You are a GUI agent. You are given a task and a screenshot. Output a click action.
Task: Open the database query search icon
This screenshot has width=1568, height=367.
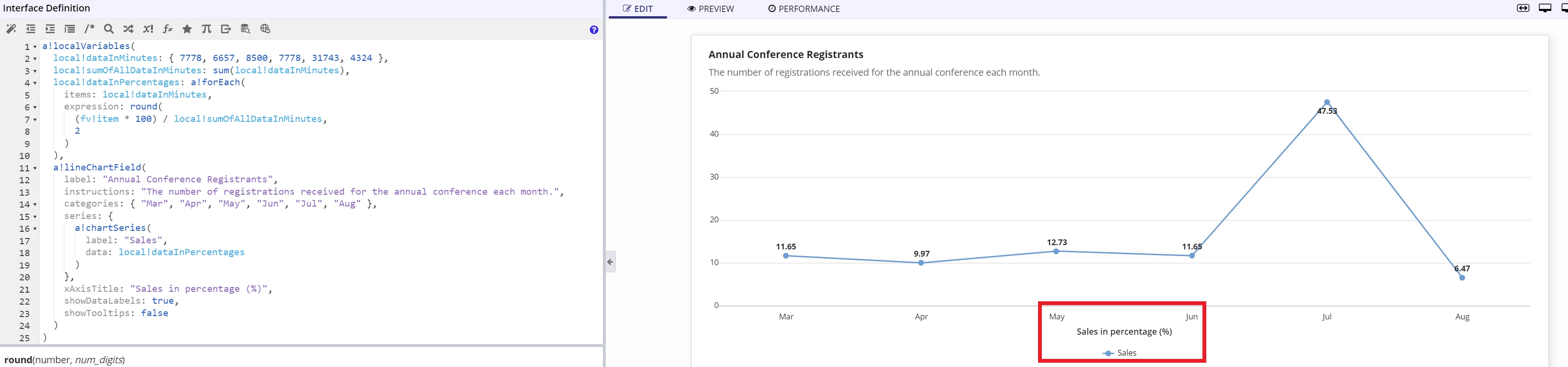[245, 29]
